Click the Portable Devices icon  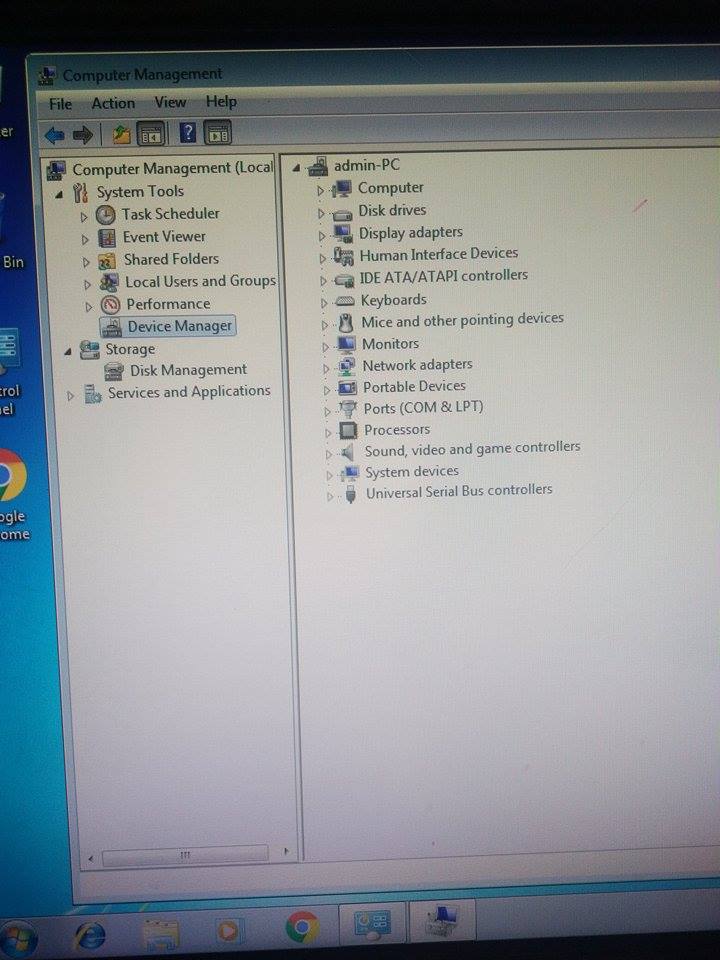[348, 388]
